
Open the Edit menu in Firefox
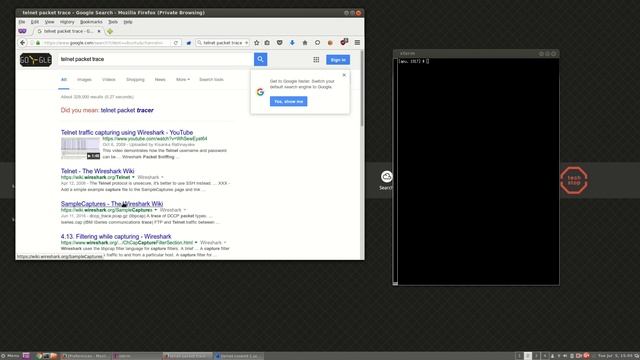[x=35, y=22]
